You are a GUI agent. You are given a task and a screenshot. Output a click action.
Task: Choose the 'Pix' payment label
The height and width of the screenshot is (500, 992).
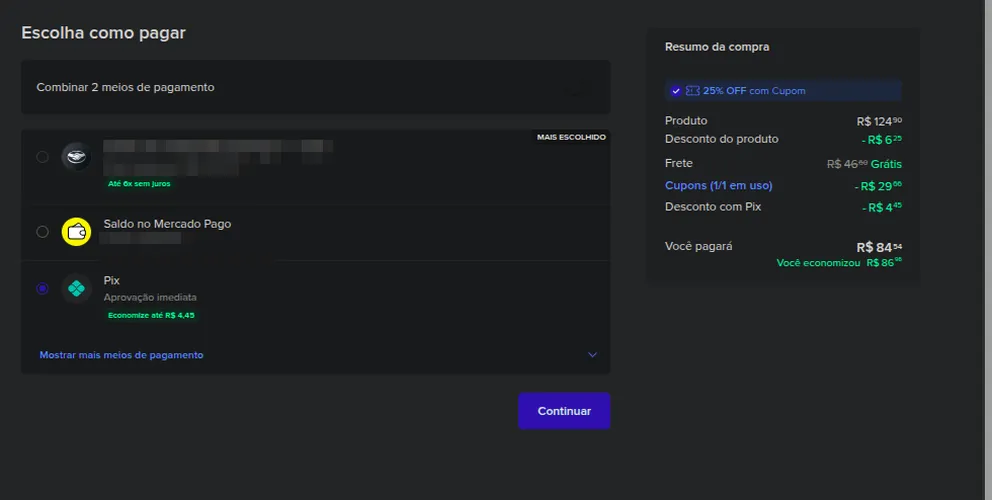point(111,280)
